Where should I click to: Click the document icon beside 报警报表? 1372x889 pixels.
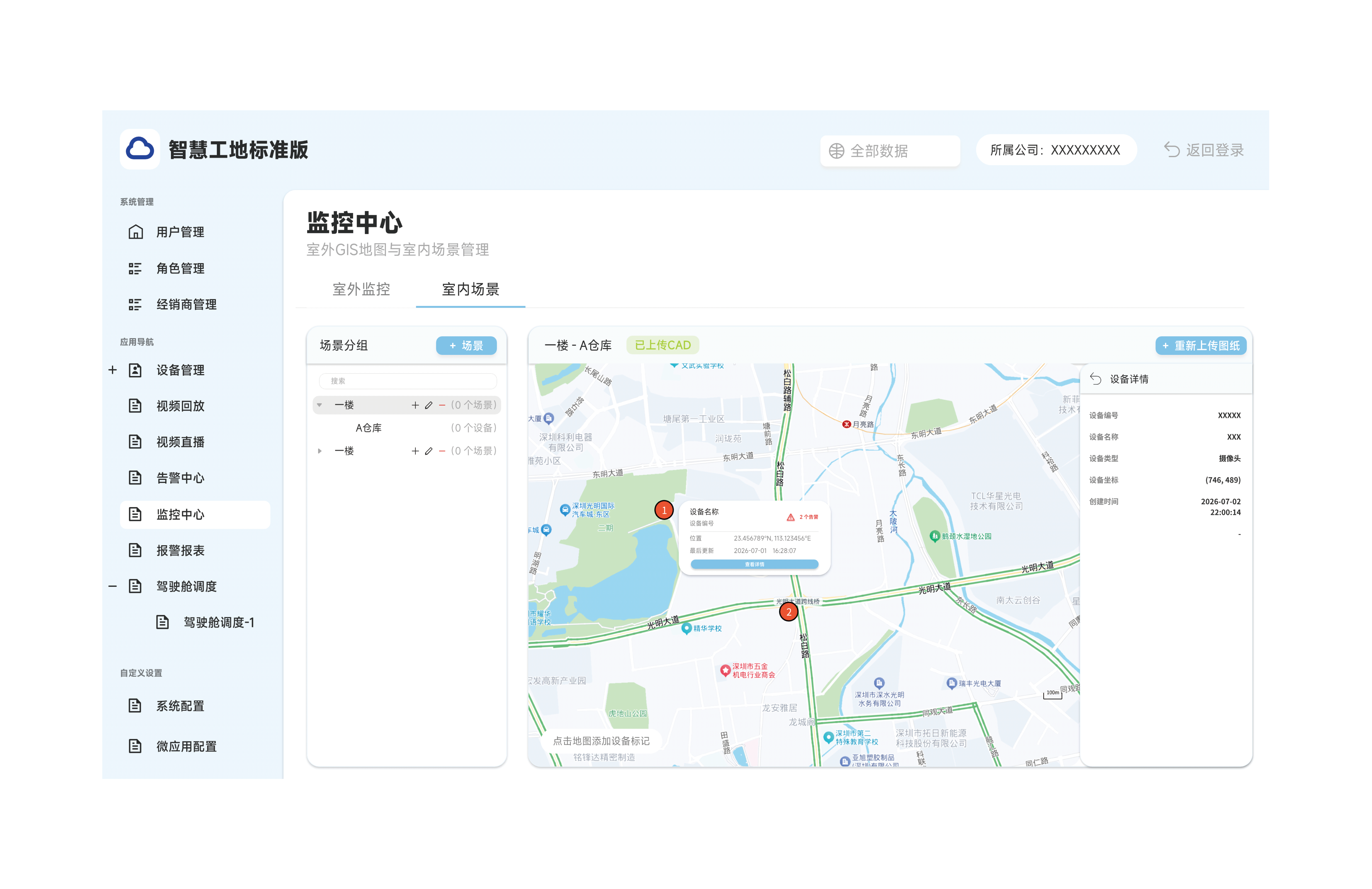click(x=135, y=550)
